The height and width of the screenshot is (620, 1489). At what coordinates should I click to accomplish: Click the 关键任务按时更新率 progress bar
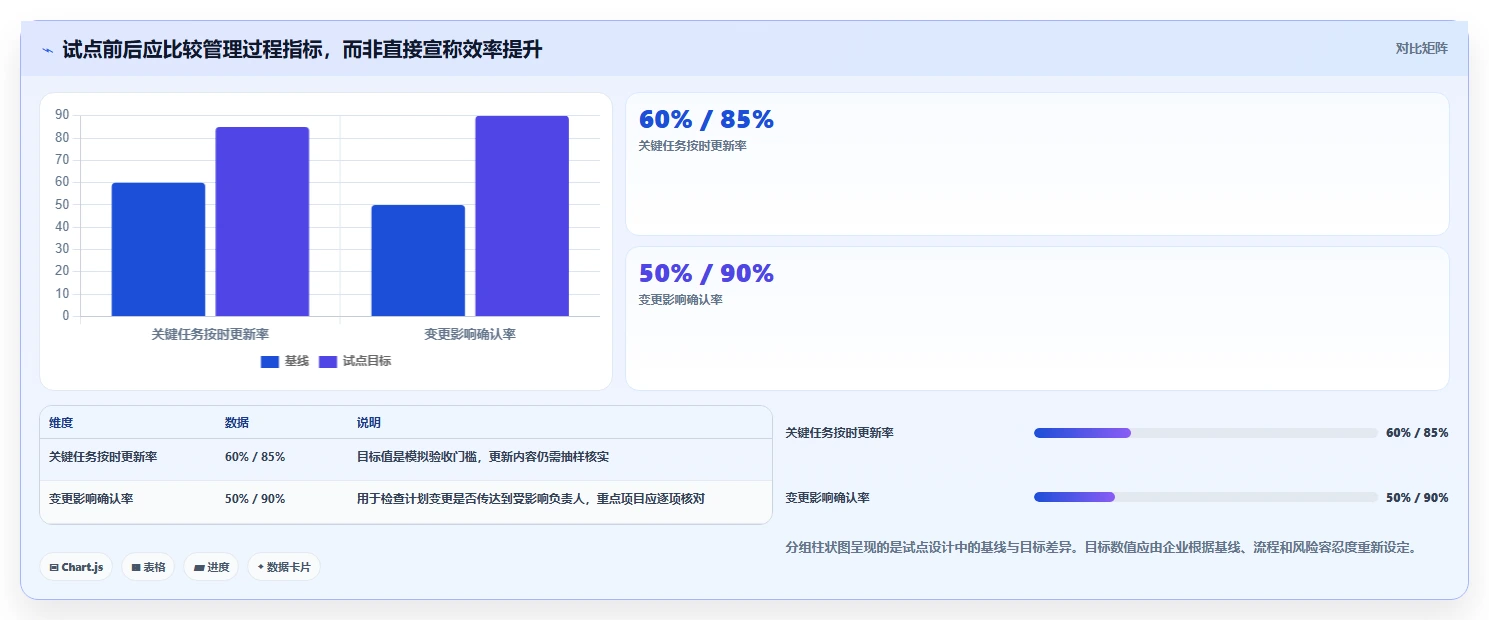coord(1206,433)
